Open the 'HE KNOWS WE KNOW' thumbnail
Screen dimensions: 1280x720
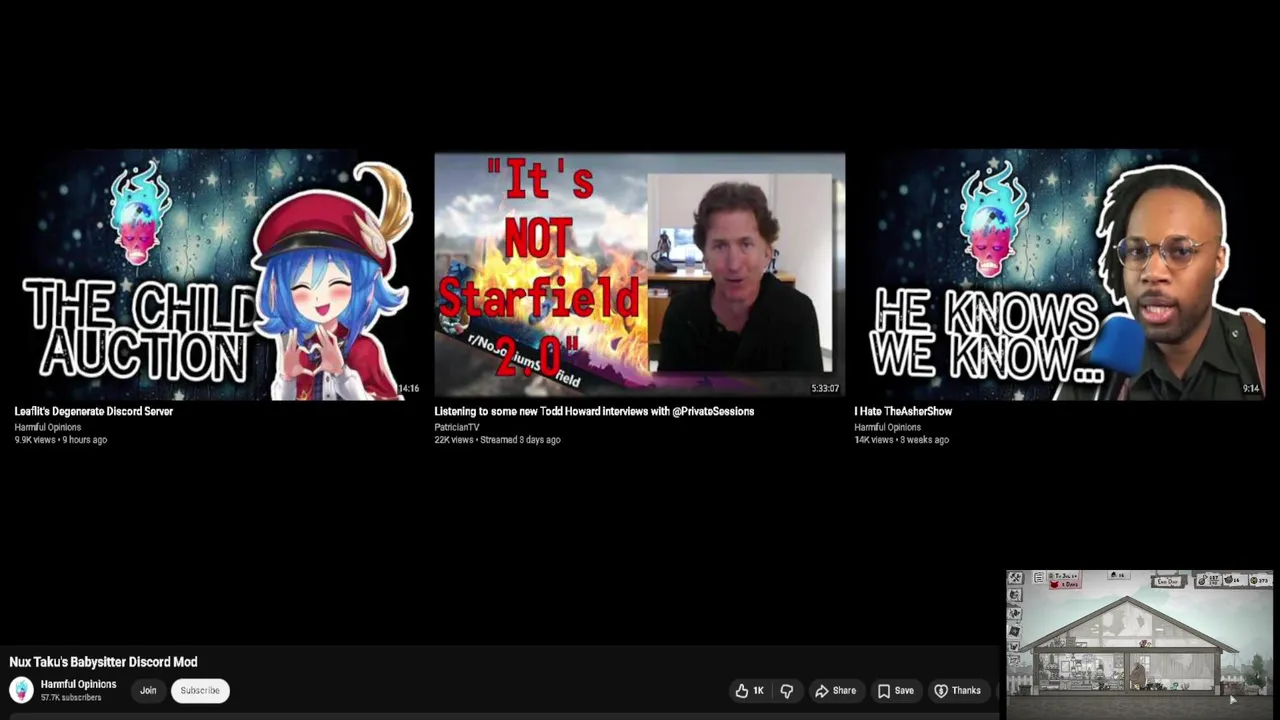pyautogui.click(x=1060, y=275)
